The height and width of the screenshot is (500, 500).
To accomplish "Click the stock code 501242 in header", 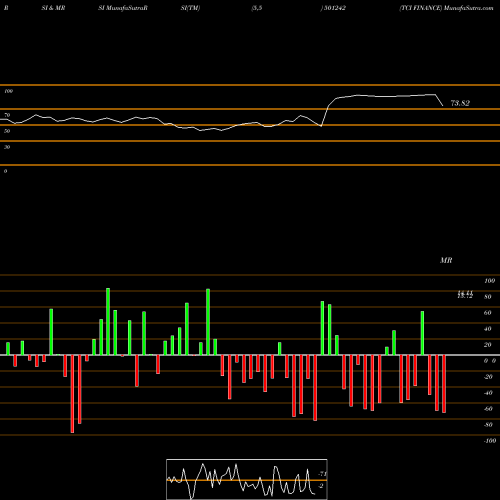I will coord(334,8).
